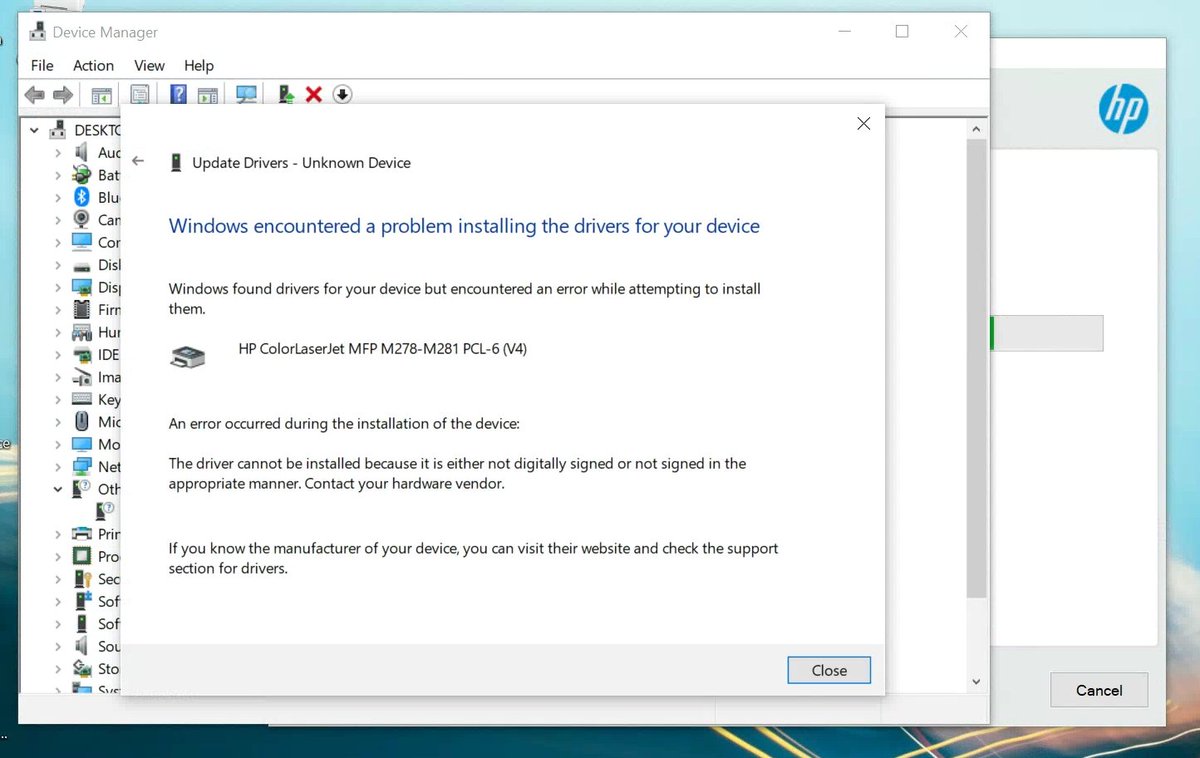Select the Cameras webcam icon in tree
Viewport: 1200px width, 758px height.
(82, 220)
